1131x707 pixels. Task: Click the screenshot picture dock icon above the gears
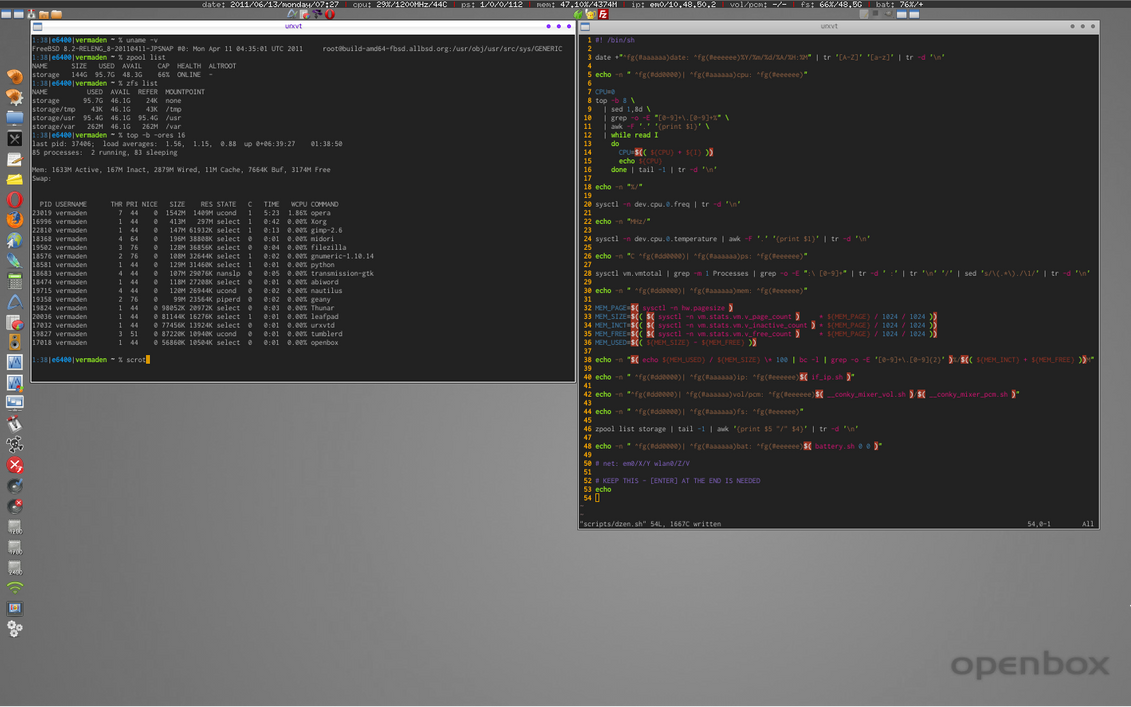click(x=14, y=609)
